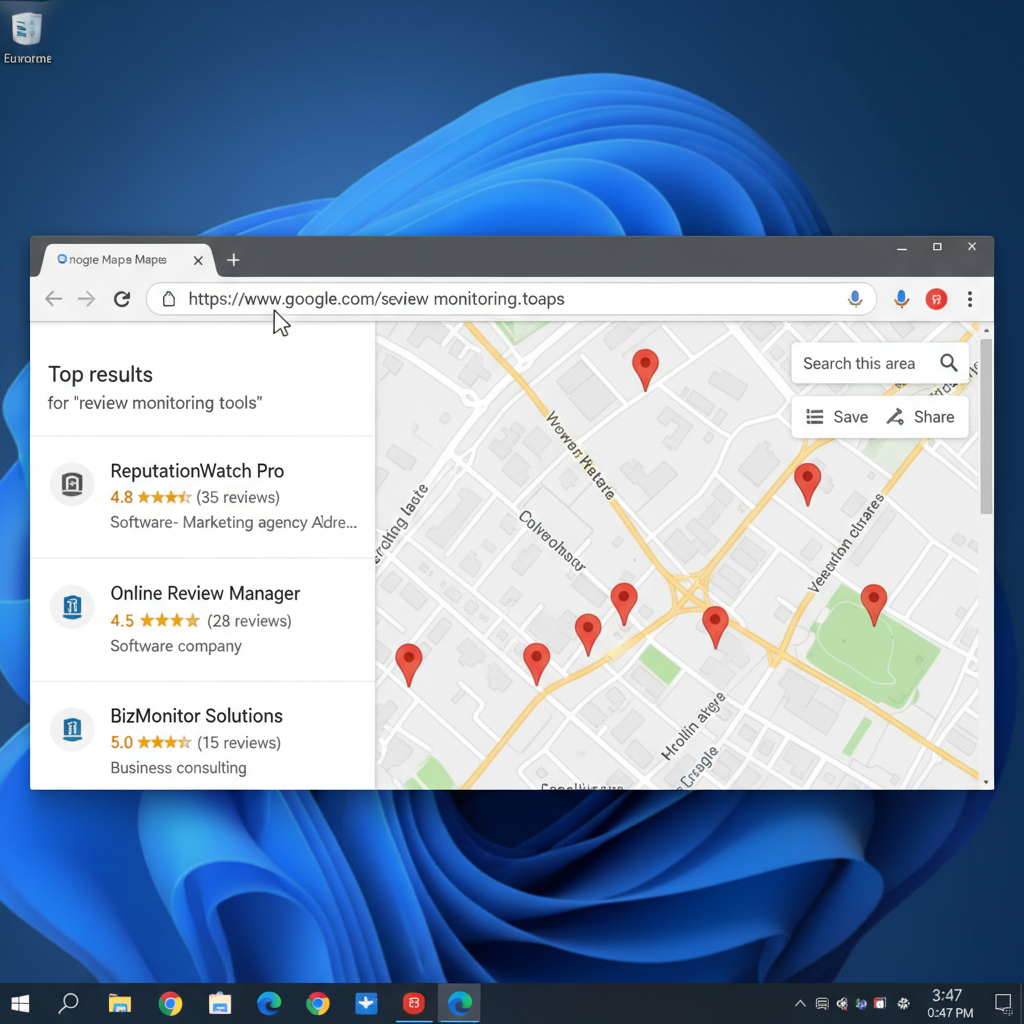This screenshot has width=1024, height=1024.
Task: Open the blue download-arrow app in taskbar
Action: 366,1003
